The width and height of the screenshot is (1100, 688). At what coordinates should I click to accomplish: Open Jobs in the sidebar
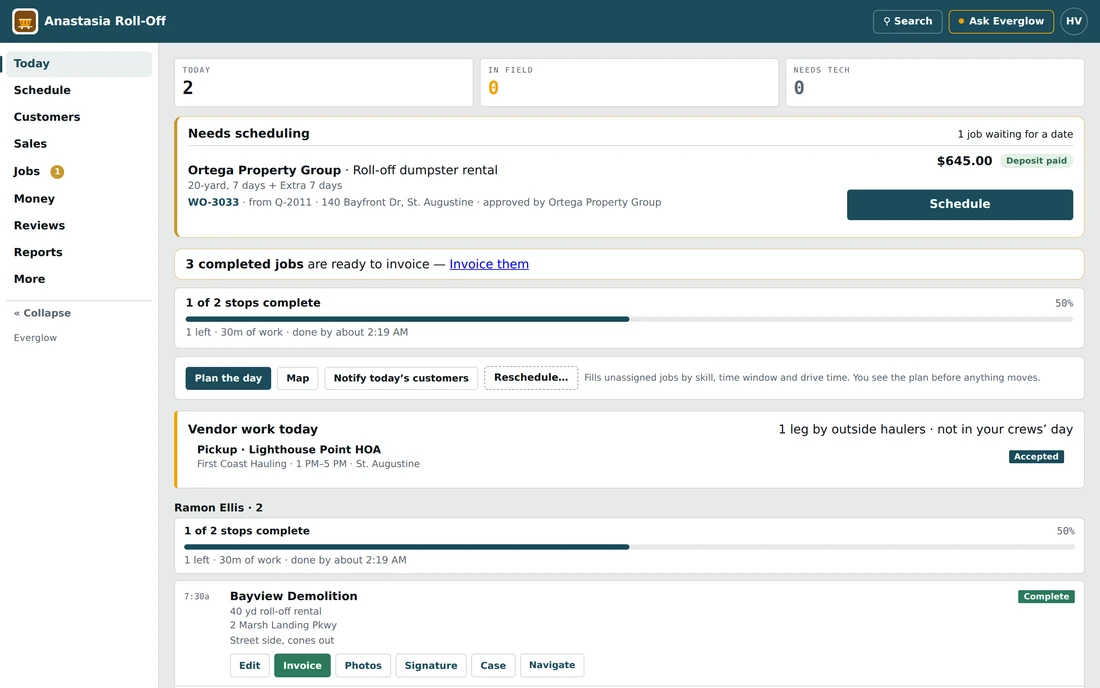click(x=77, y=171)
